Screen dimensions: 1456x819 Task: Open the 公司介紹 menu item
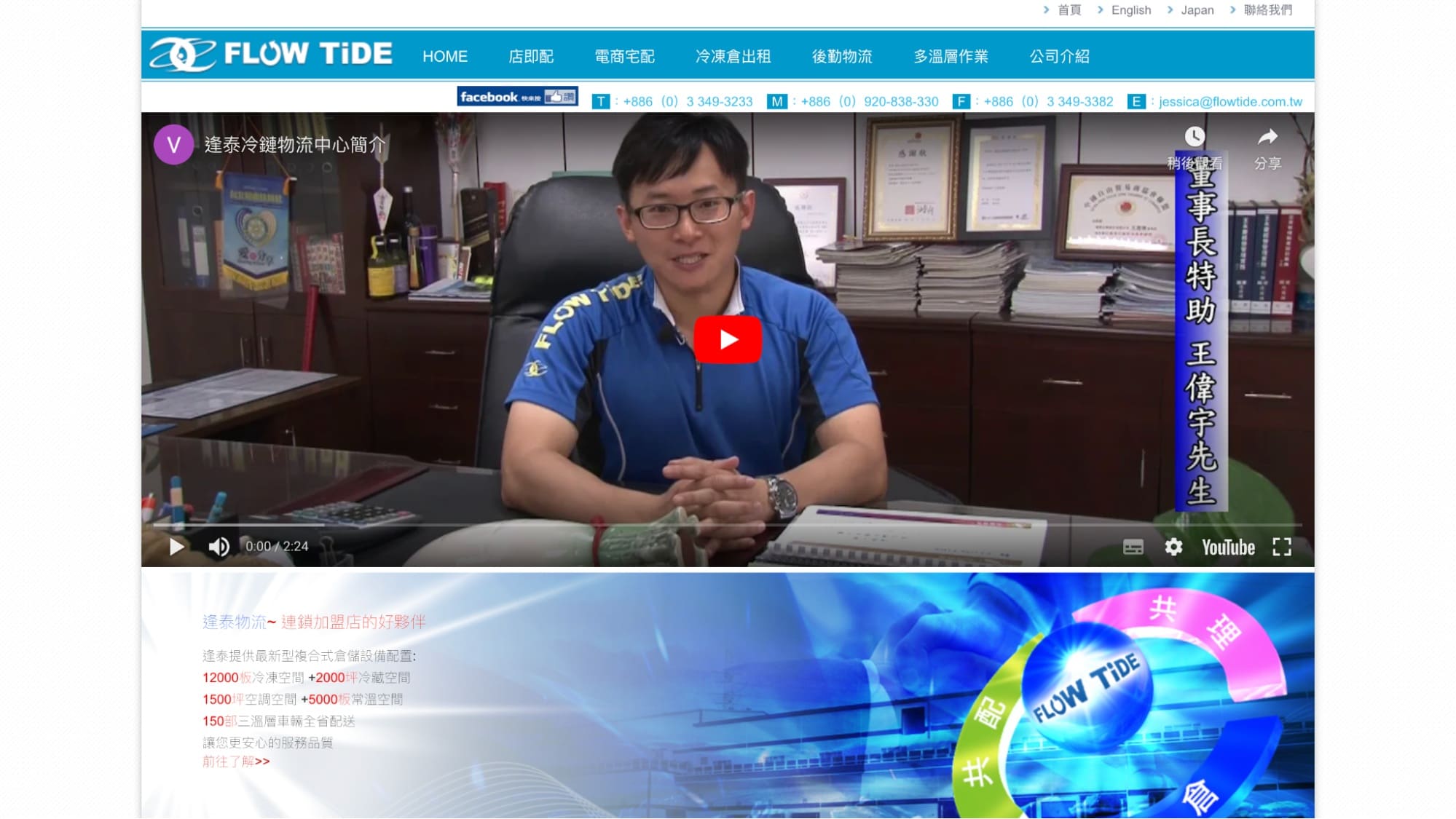1059,56
